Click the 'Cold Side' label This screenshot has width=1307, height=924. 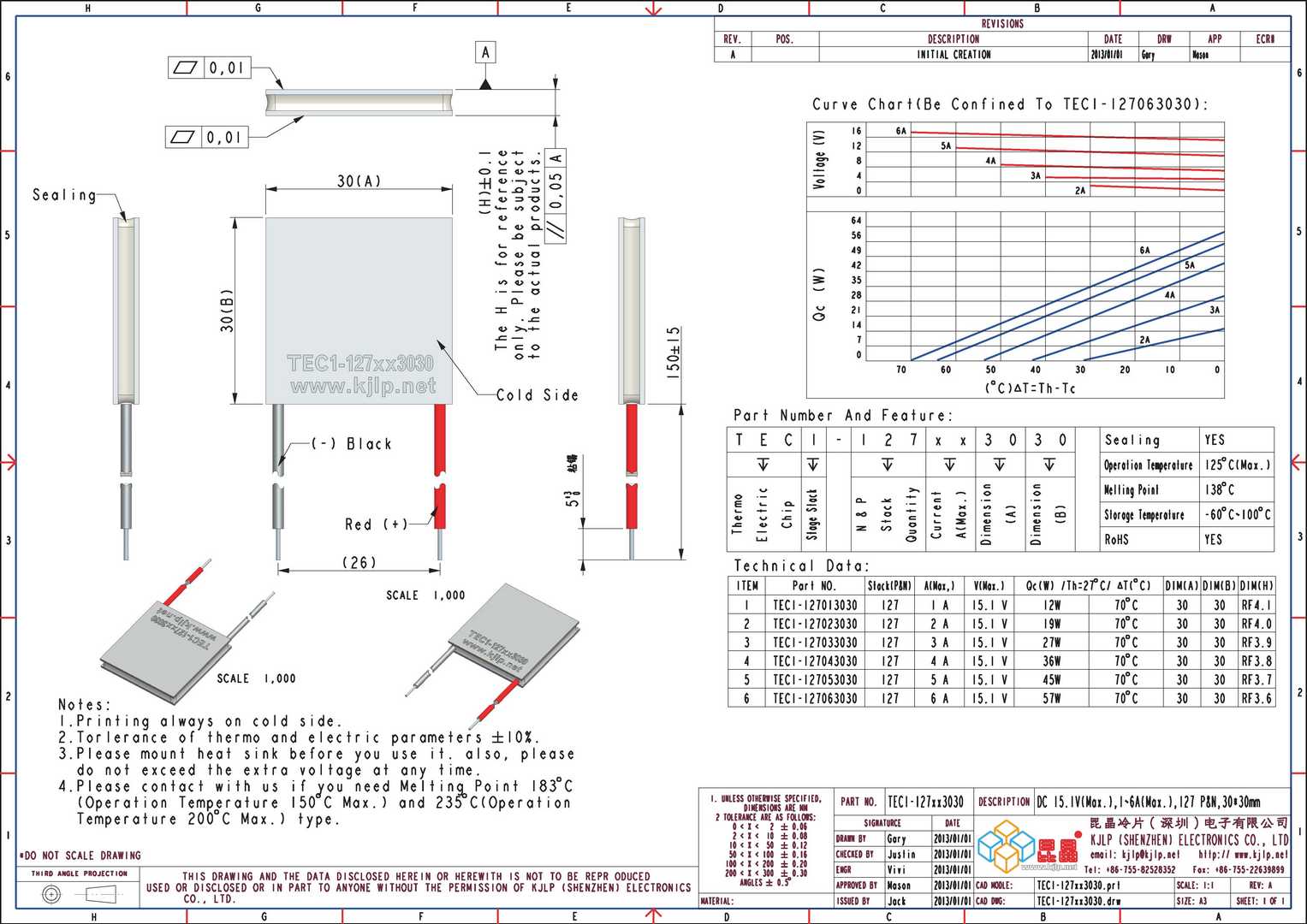[538, 395]
